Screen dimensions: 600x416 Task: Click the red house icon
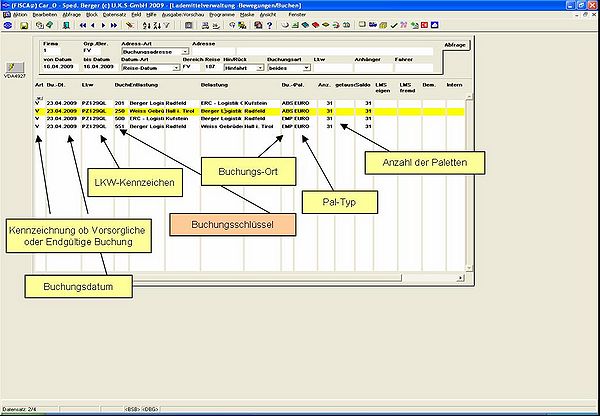[x=258, y=25]
